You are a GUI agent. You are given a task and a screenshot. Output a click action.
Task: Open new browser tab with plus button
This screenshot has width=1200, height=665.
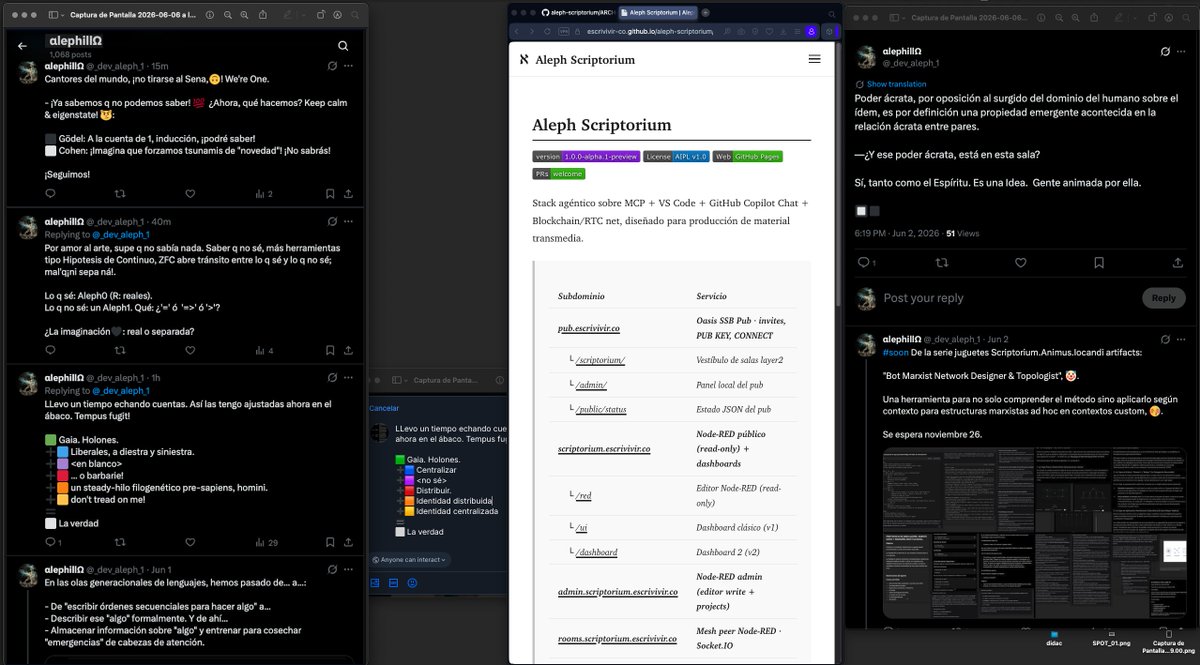pos(705,12)
